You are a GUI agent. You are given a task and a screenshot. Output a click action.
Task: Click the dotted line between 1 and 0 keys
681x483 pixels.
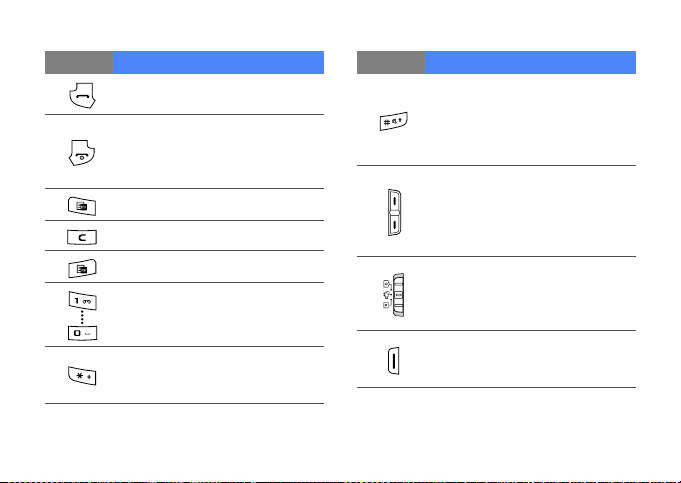79,314
